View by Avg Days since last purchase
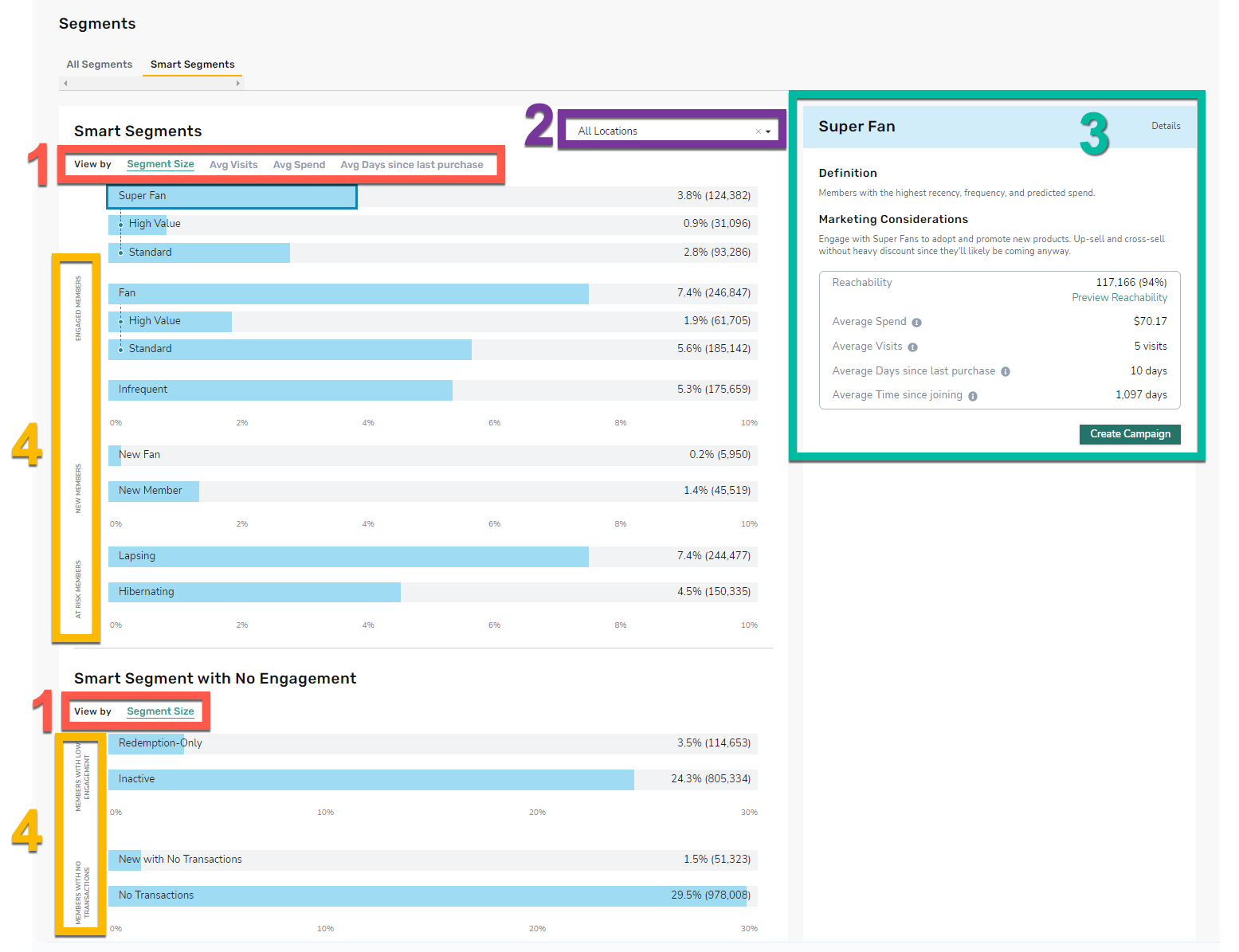This screenshot has height=952, width=1239. [412, 165]
